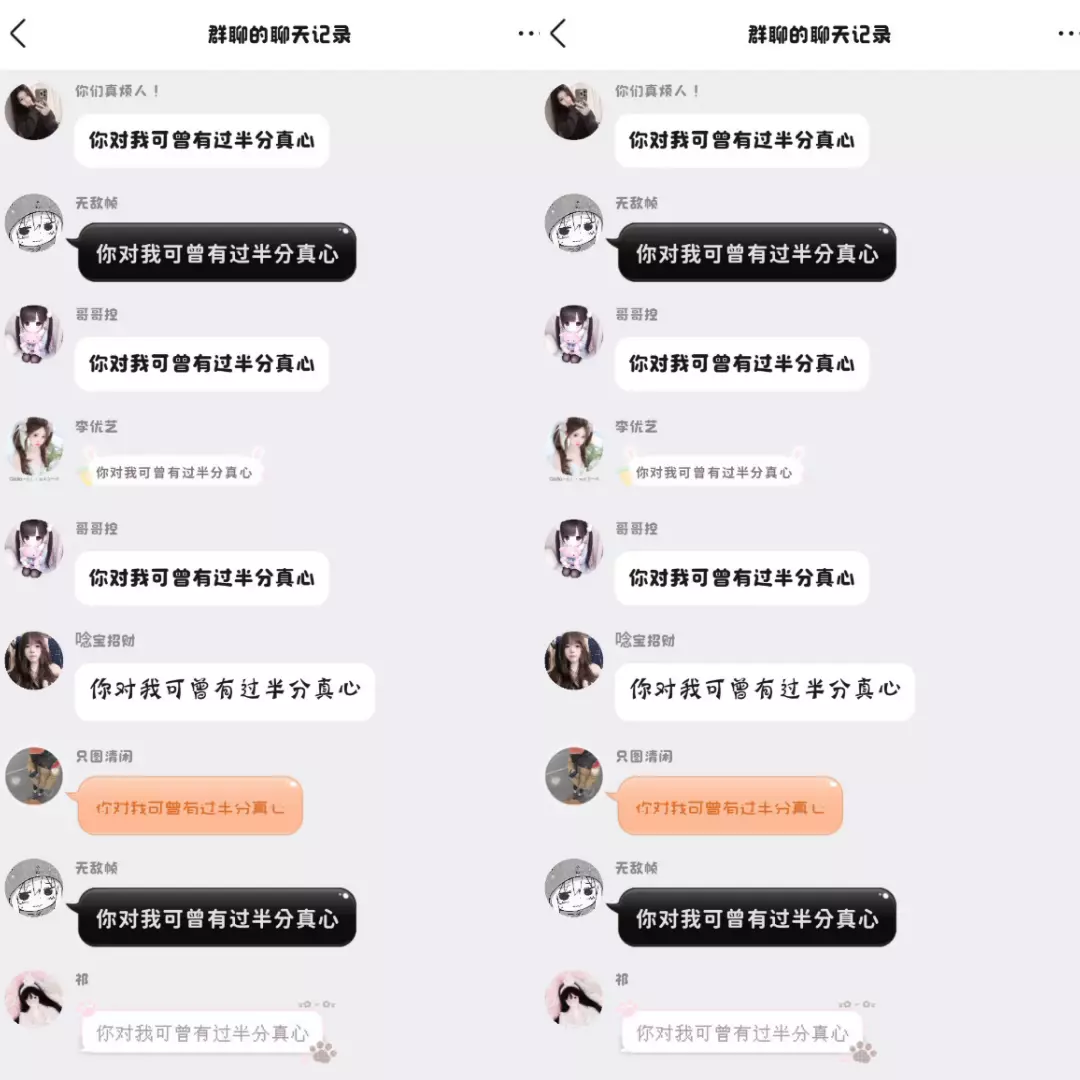Open the more options dots of left panel
Viewport: 1080px width, 1080px height.
[526, 33]
